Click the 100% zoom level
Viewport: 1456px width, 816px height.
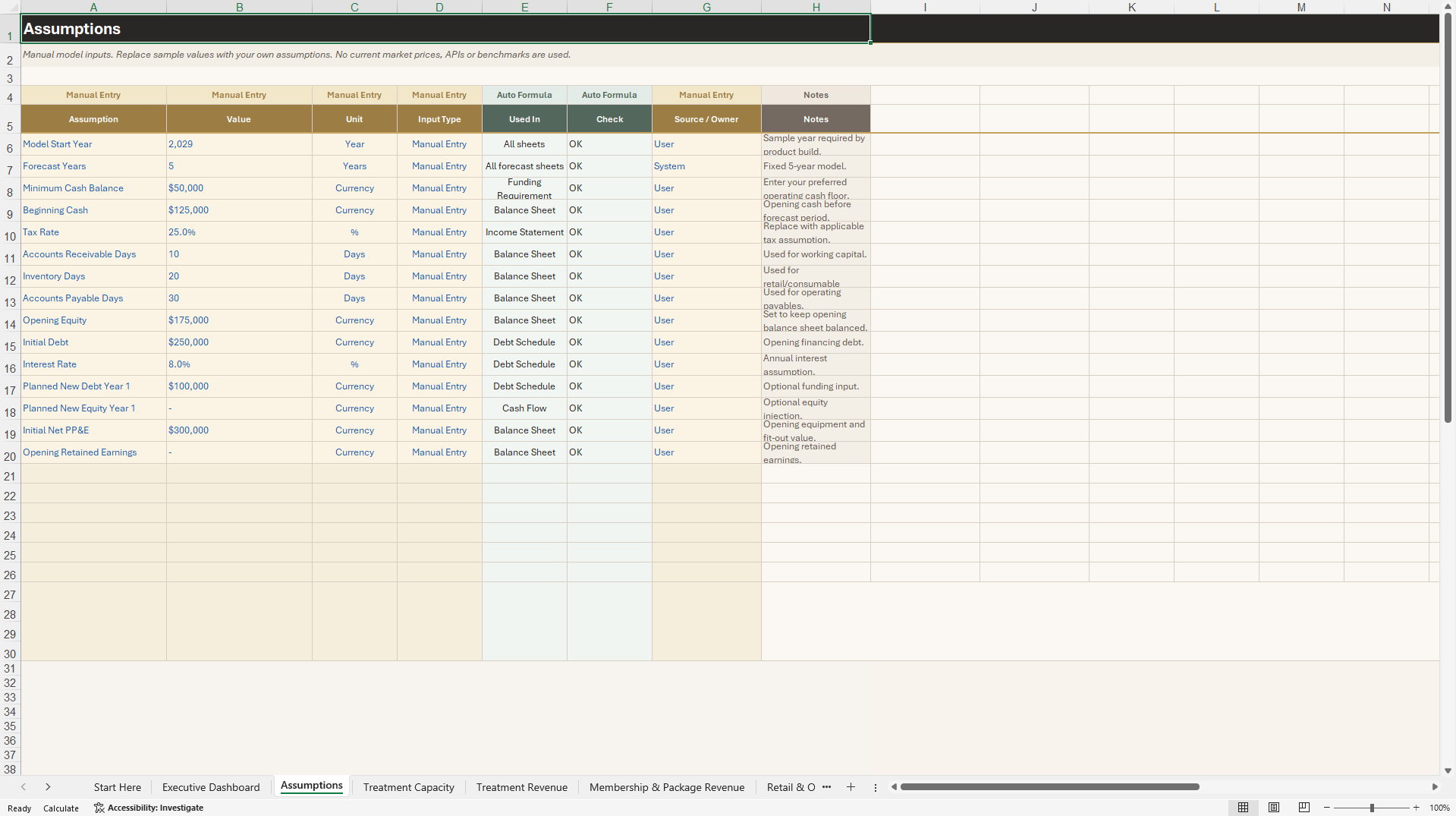(1439, 808)
